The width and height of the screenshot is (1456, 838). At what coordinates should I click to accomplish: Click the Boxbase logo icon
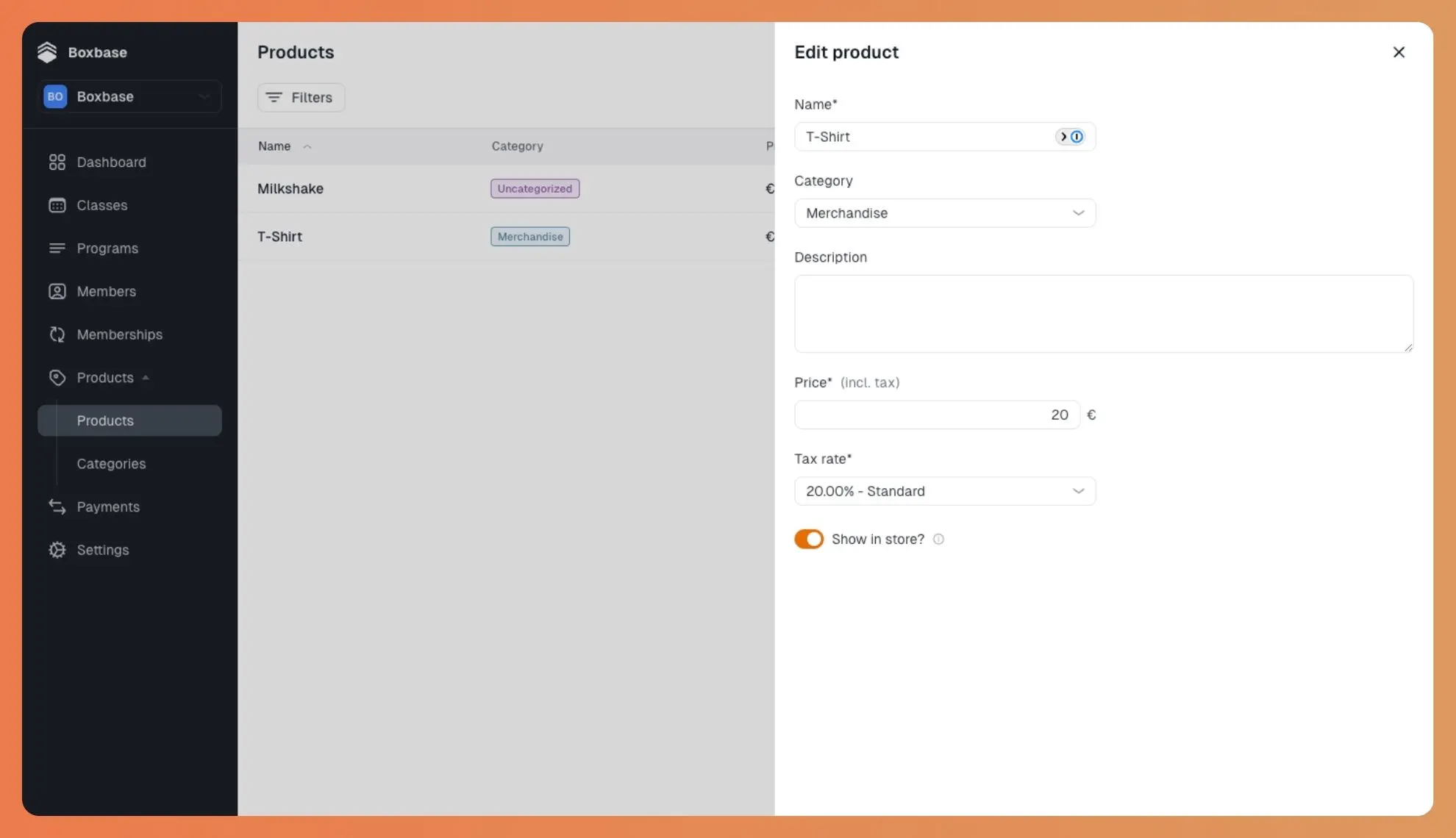(x=47, y=52)
